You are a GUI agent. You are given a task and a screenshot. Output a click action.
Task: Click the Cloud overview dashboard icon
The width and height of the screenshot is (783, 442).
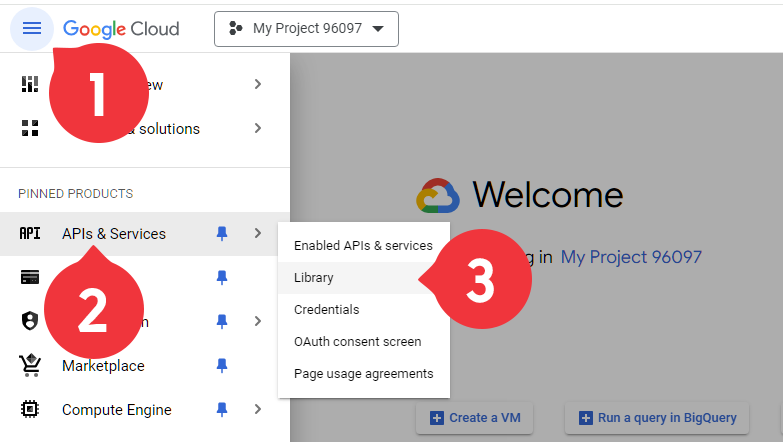(x=30, y=84)
